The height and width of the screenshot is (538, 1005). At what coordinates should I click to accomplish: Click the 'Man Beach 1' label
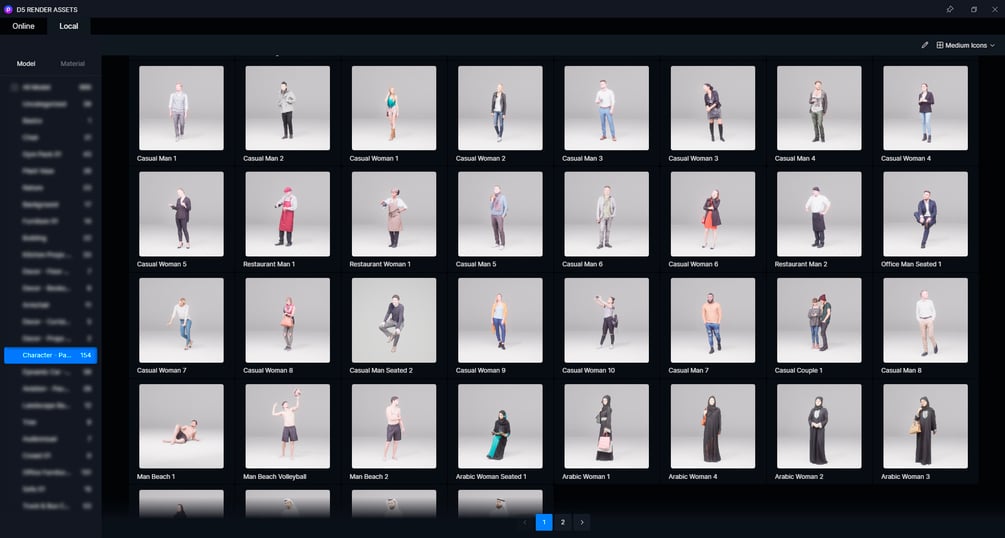coord(156,477)
